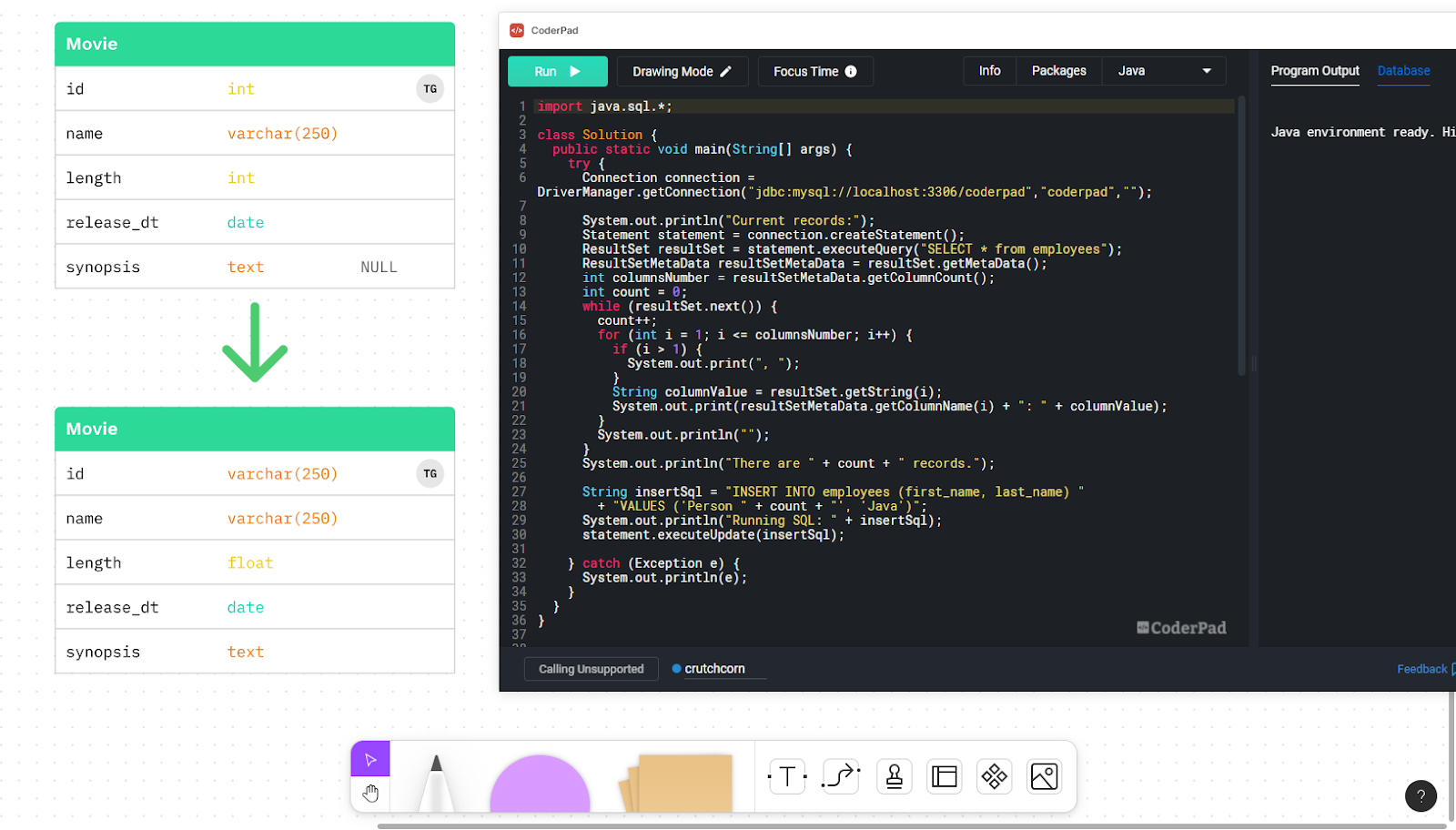Select the image insert tool
1456x830 pixels.
point(1044,776)
